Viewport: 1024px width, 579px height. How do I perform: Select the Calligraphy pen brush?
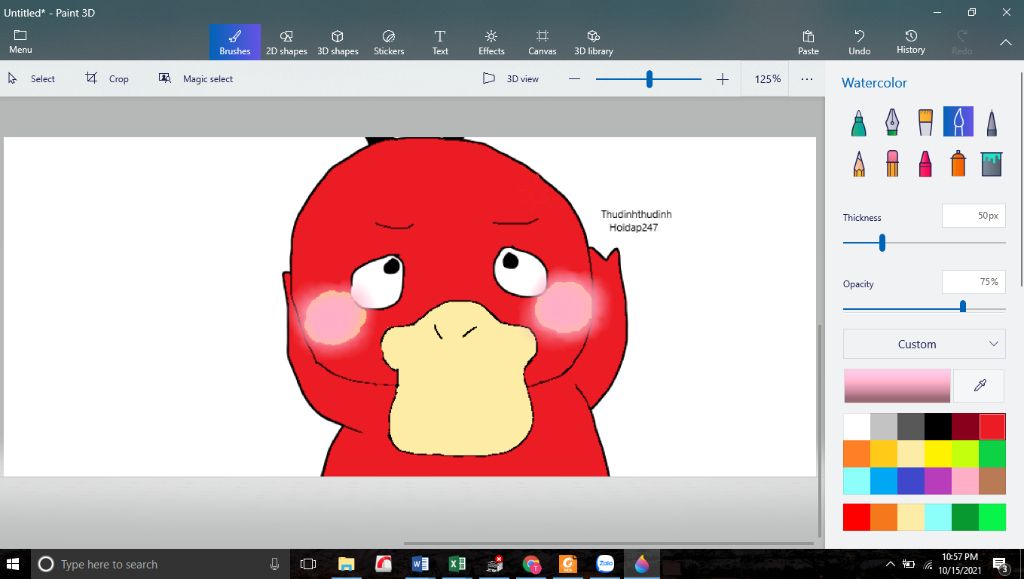click(892, 122)
